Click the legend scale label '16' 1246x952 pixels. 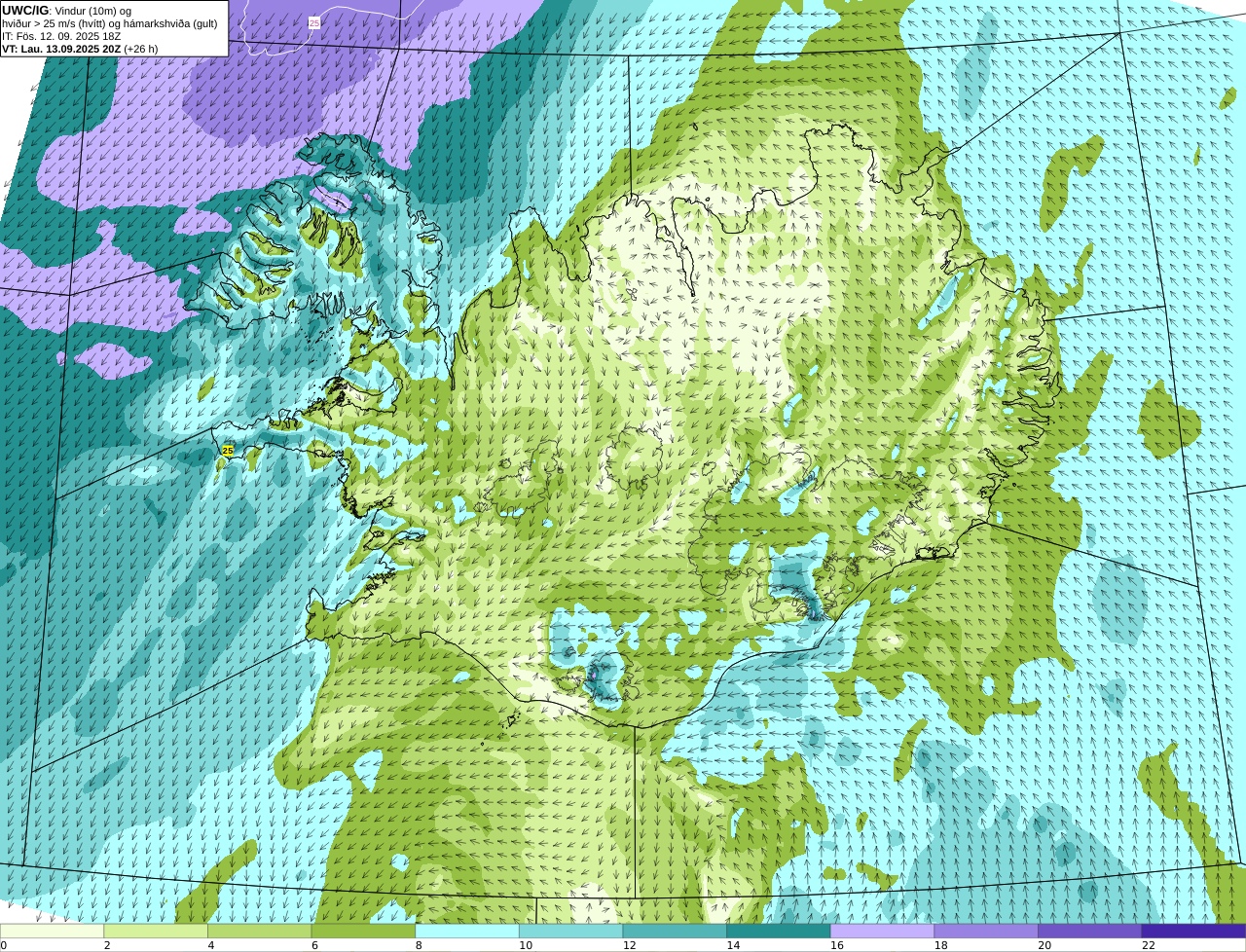coord(836,945)
